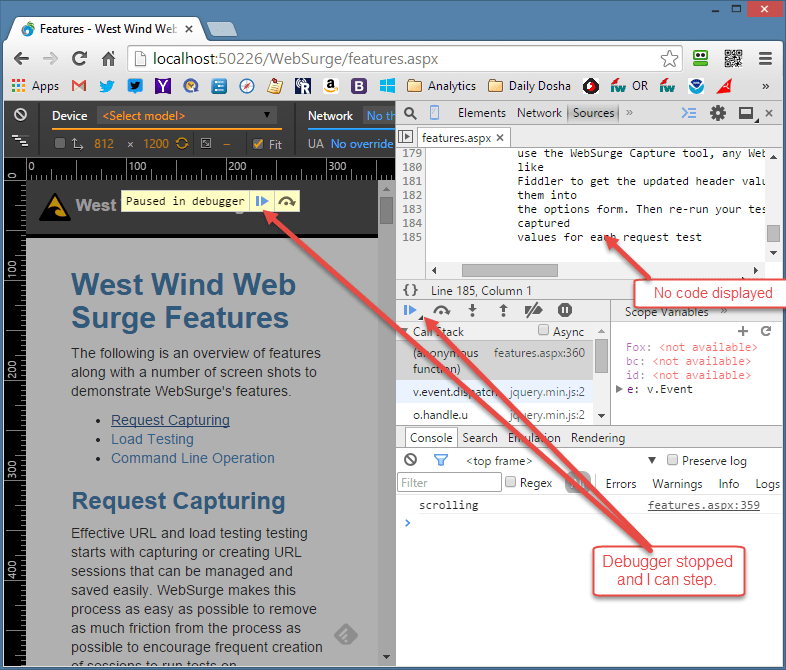Filter console by Errors

[621, 484]
